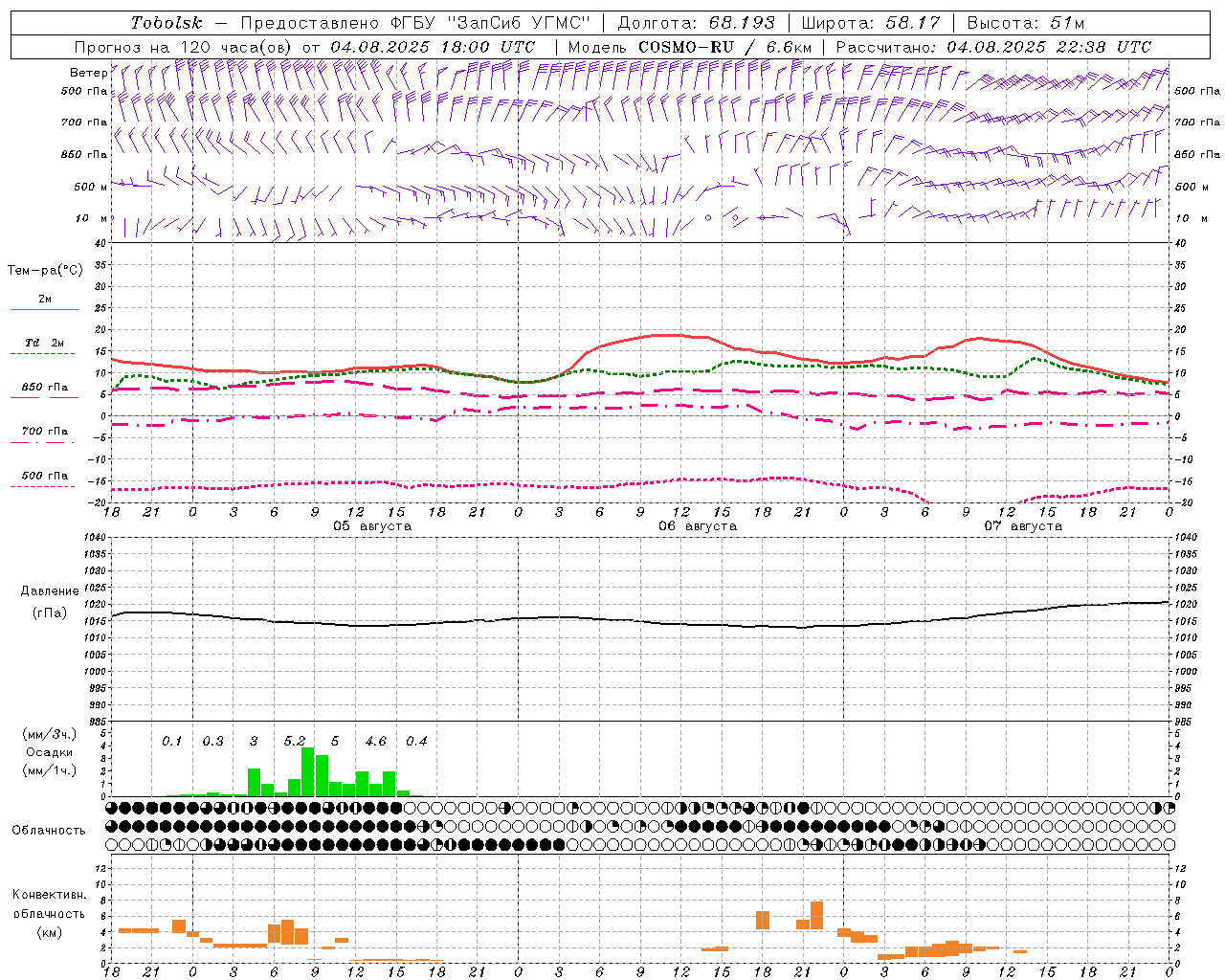Click the '06 августа' date label
Image resolution: width=1225 pixels, height=980 pixels.
coord(698,526)
